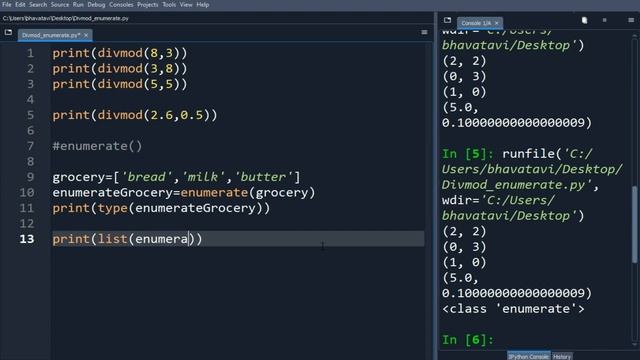Click the editor browse tabs folder icon
640x360 pixels.
coord(8,32)
